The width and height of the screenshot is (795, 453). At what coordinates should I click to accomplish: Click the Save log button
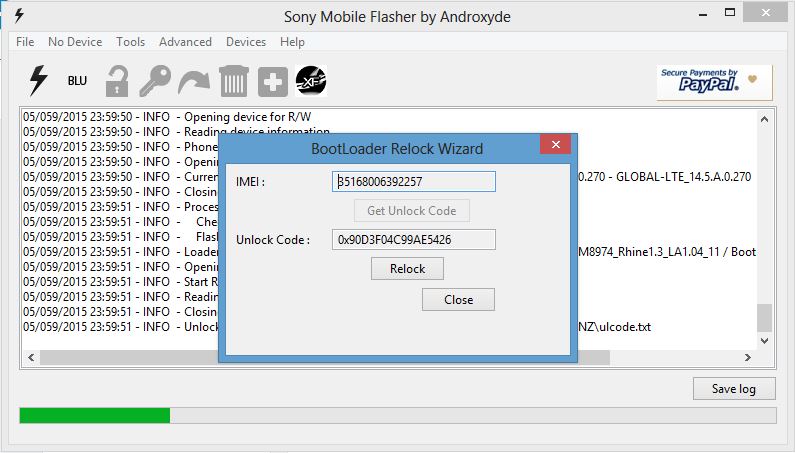[733, 389]
